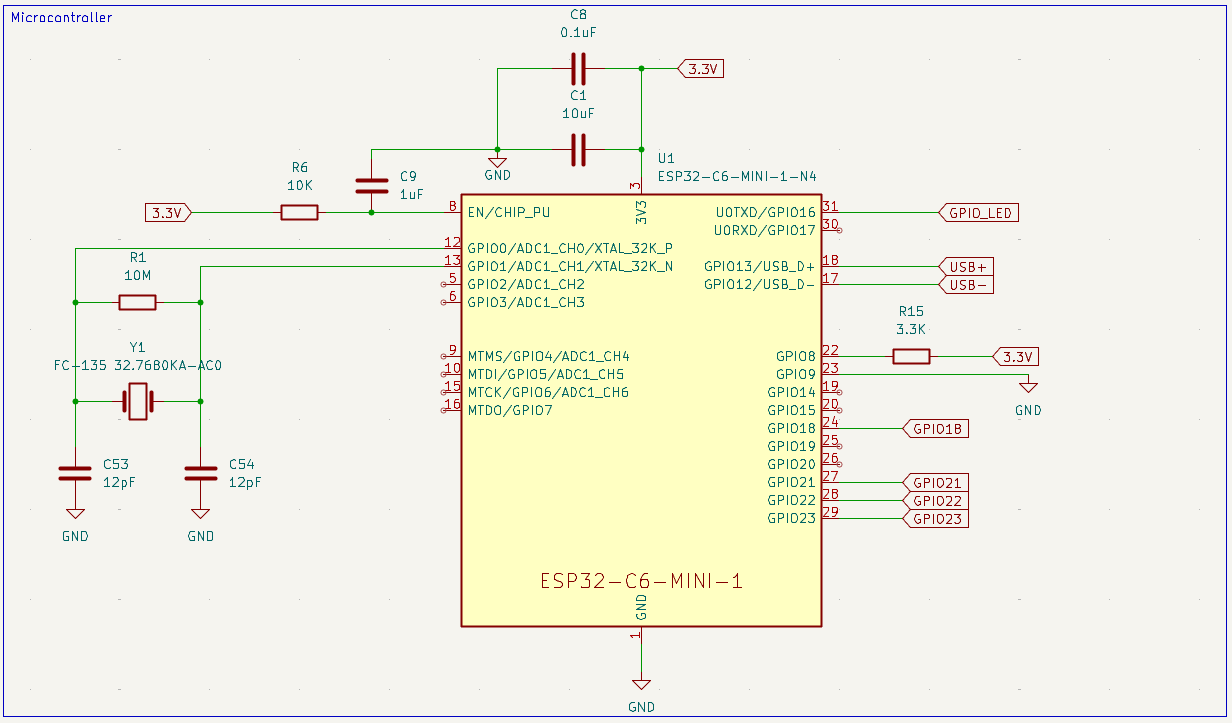The width and height of the screenshot is (1232, 723).
Task: Click the 10uF value text of C1
Action: coord(578,113)
